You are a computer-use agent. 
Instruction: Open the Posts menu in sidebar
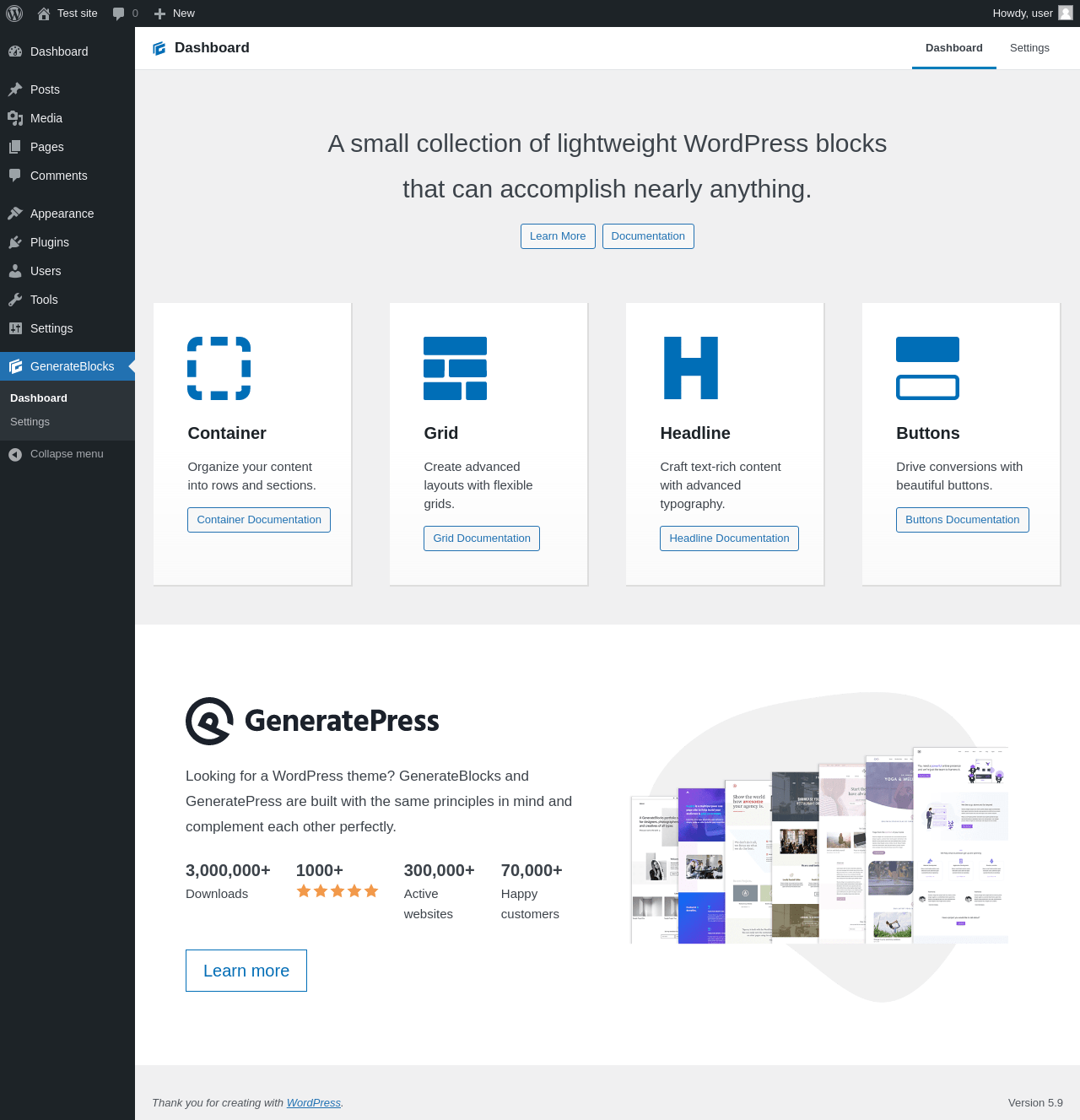[x=67, y=89]
